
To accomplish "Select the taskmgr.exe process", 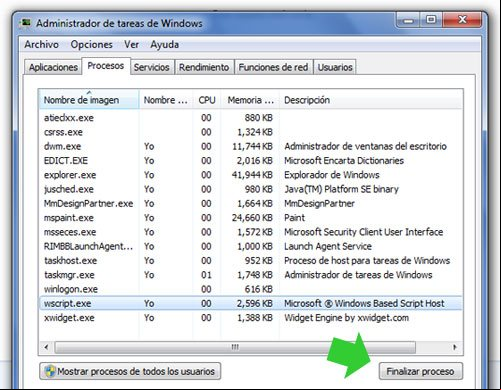I will click(x=251, y=275).
